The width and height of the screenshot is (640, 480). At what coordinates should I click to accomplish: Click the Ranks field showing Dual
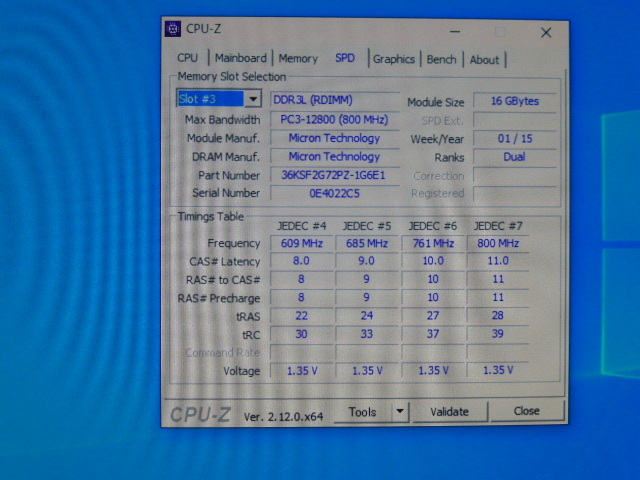click(514, 157)
